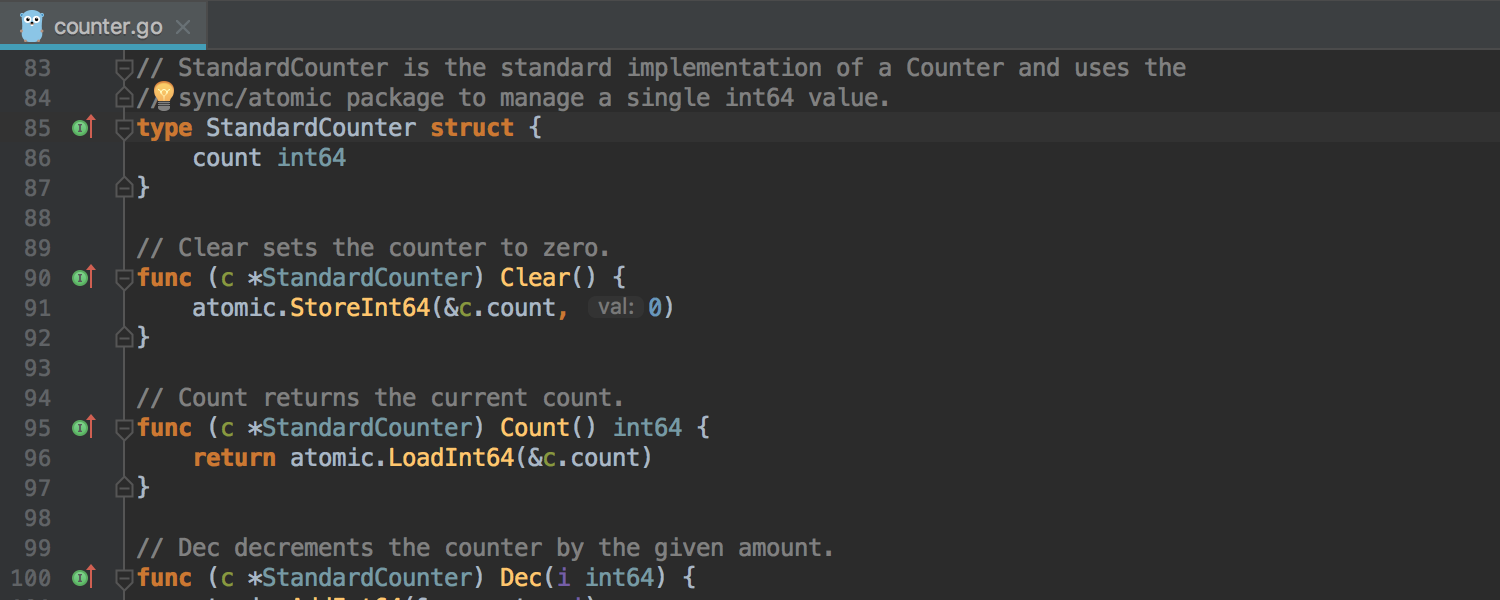Viewport: 1500px width, 600px height.
Task: Click the val: parameter hint
Action: click(615, 307)
